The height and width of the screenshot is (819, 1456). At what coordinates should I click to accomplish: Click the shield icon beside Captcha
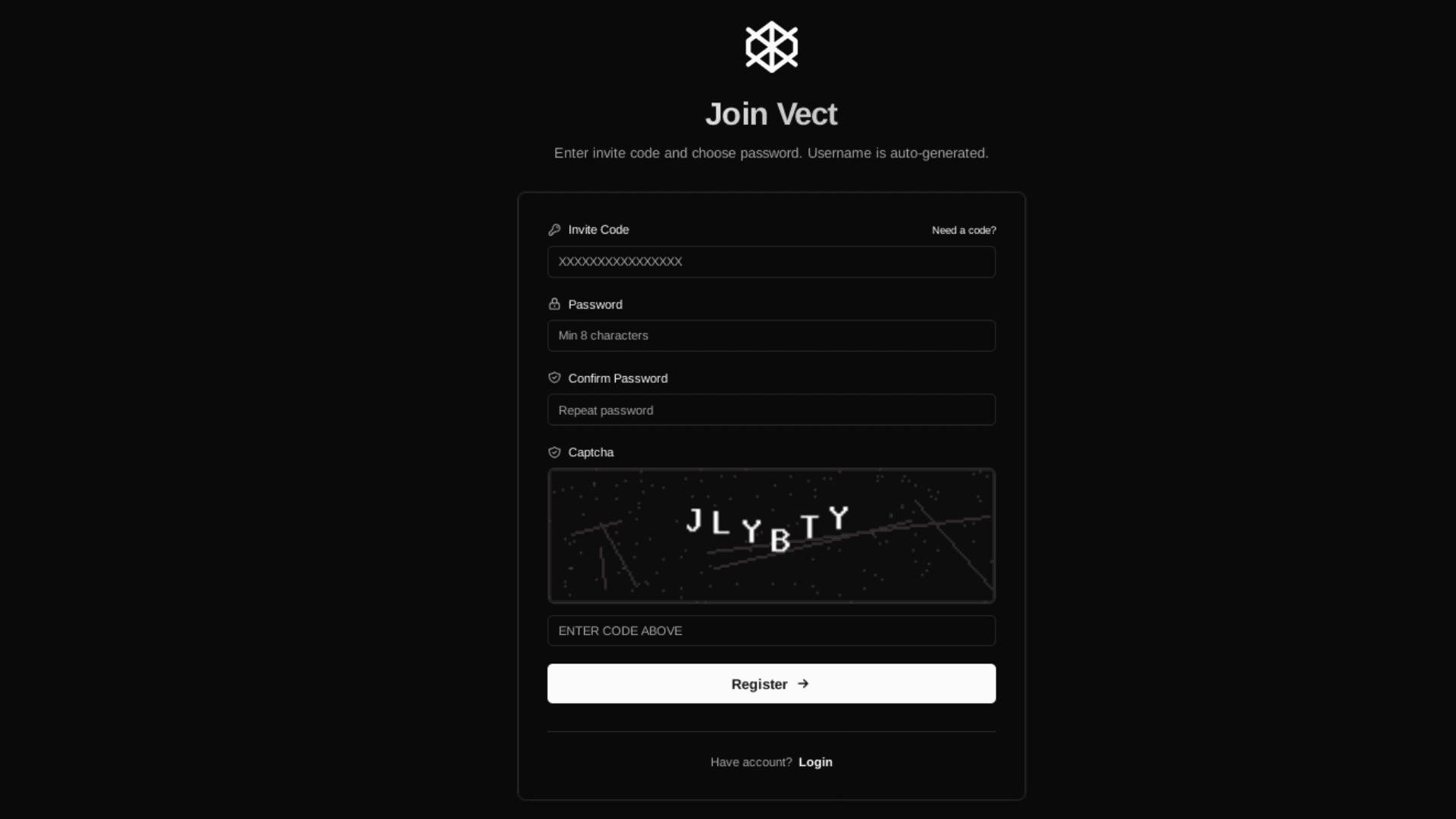pos(554,452)
